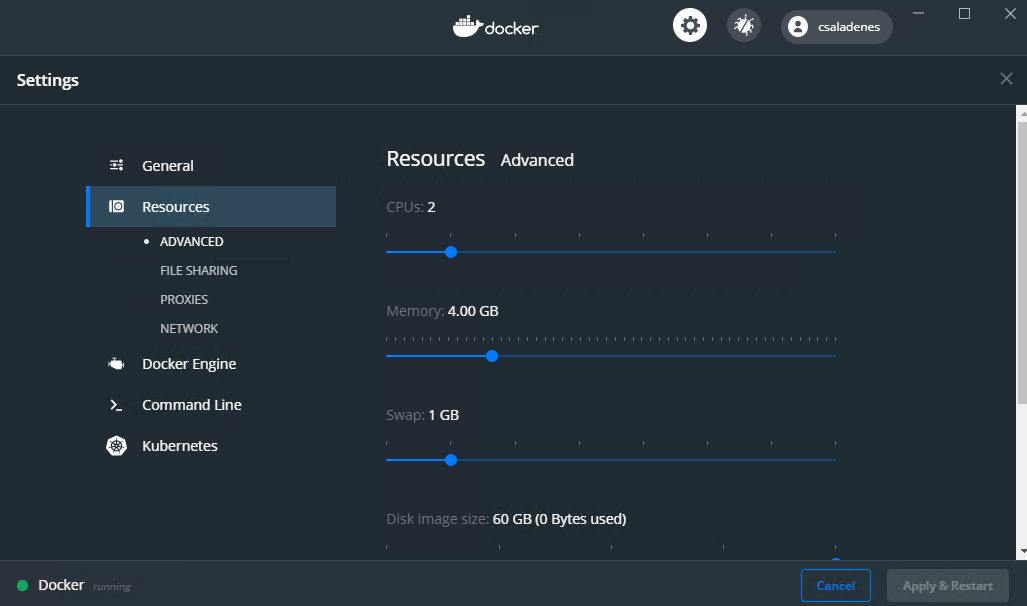Maximize the Docker Desktop window

964,13
